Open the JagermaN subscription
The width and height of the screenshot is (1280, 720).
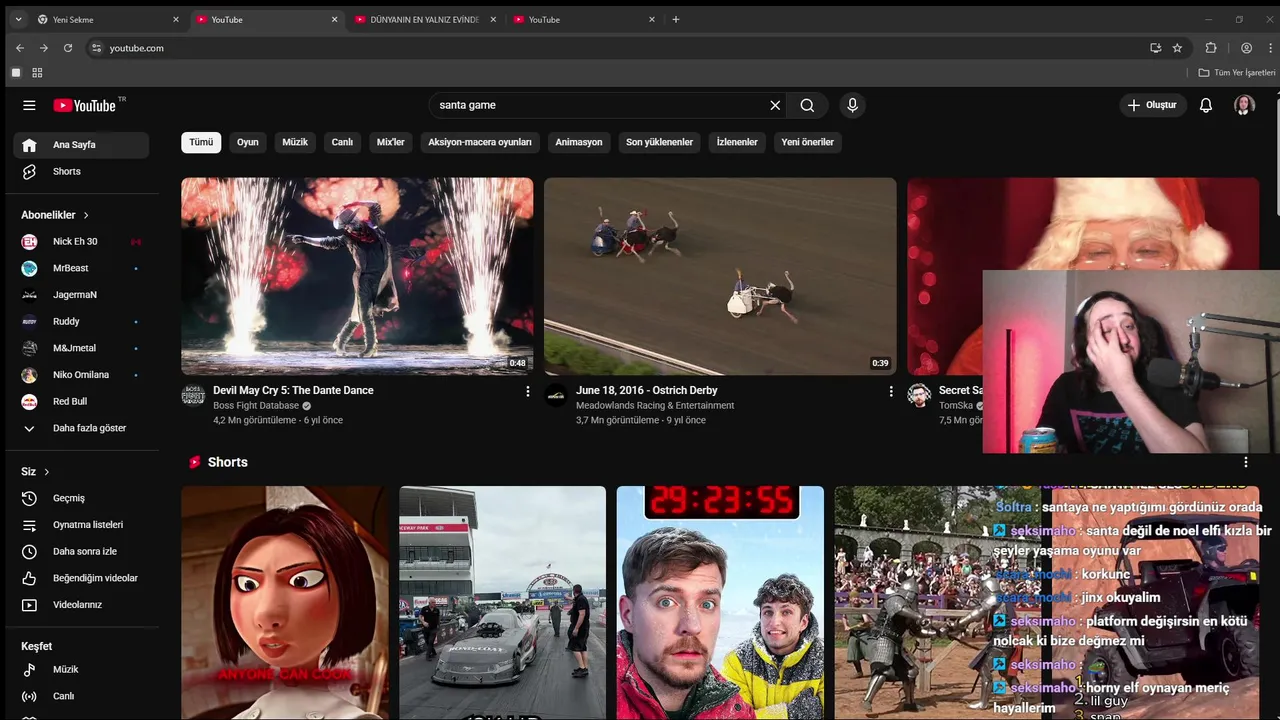tap(81, 295)
